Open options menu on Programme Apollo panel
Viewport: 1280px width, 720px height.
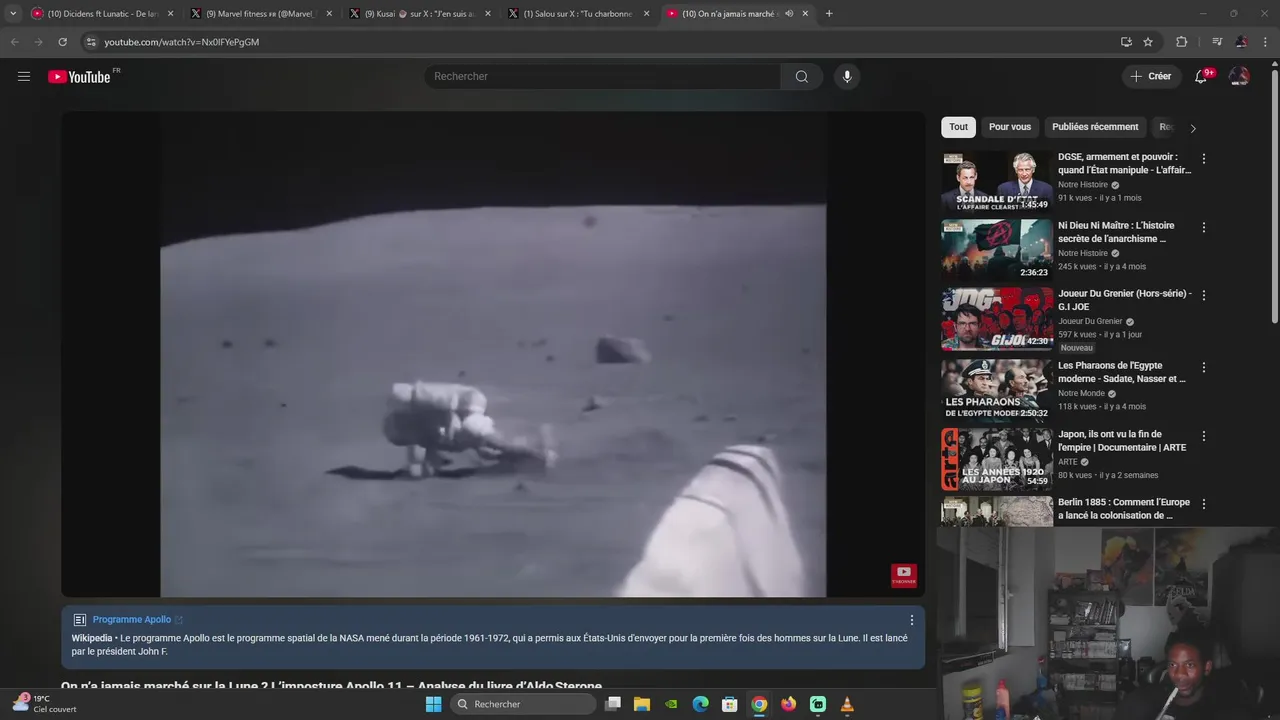point(911,620)
